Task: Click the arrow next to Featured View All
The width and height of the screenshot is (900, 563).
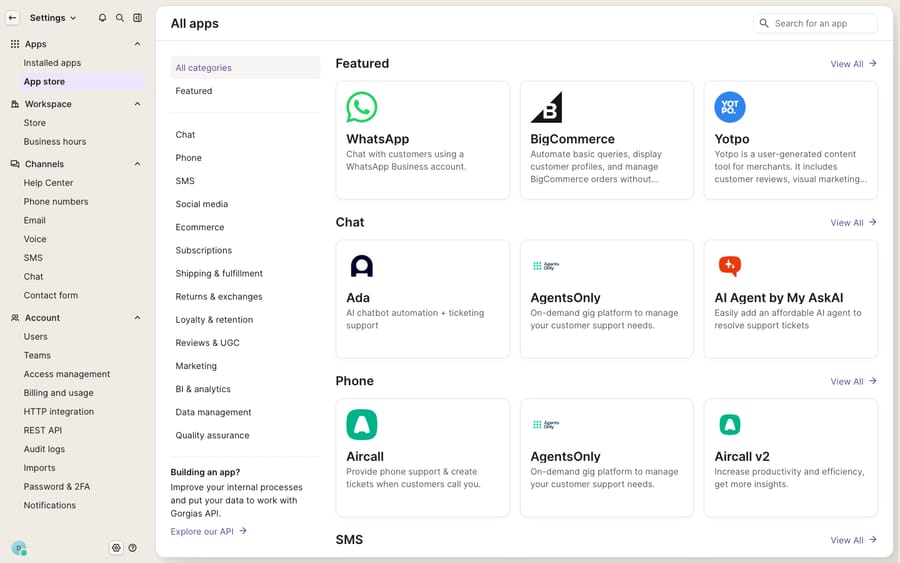Action: tap(872, 64)
